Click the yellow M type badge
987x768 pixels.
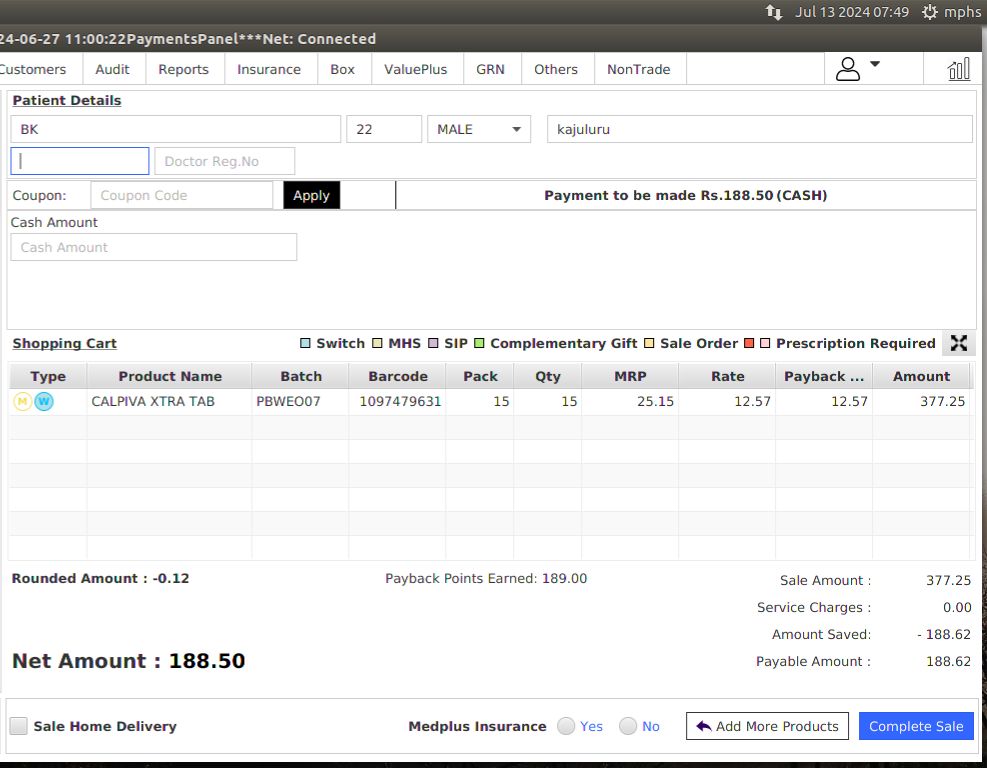pos(22,402)
